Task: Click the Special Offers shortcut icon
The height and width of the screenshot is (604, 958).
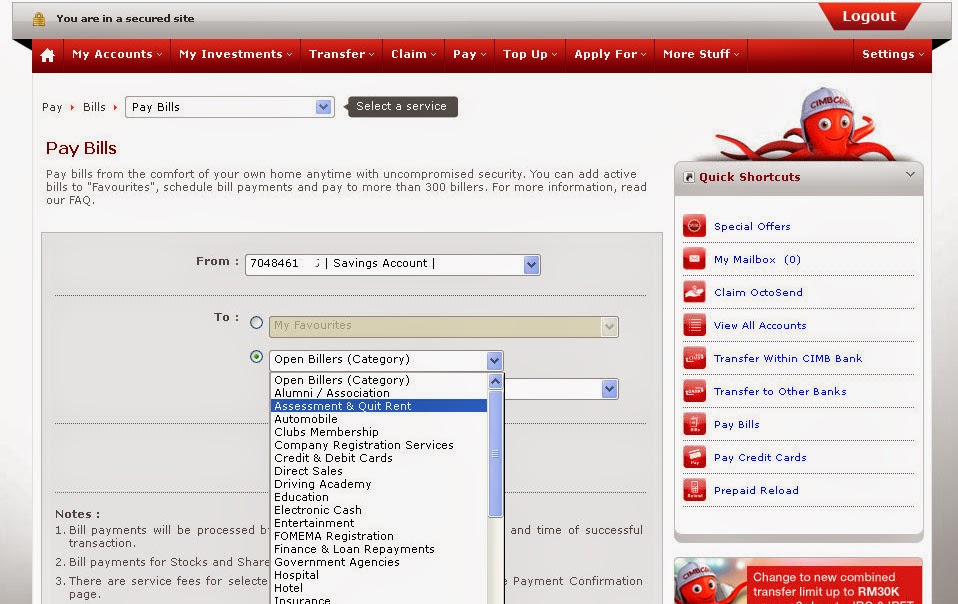Action: [694, 226]
